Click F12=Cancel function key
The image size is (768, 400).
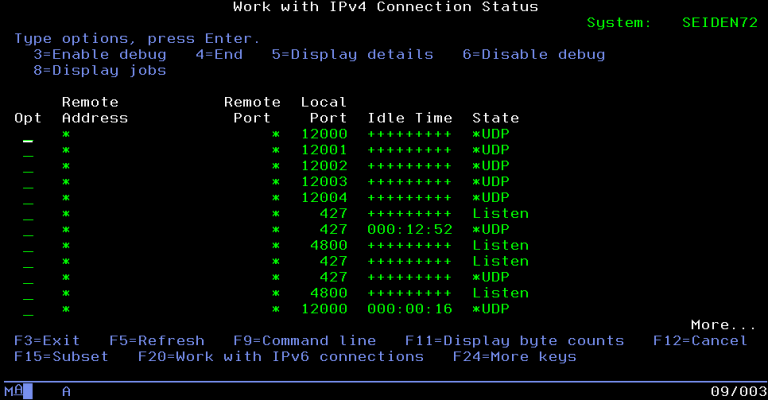pos(700,341)
